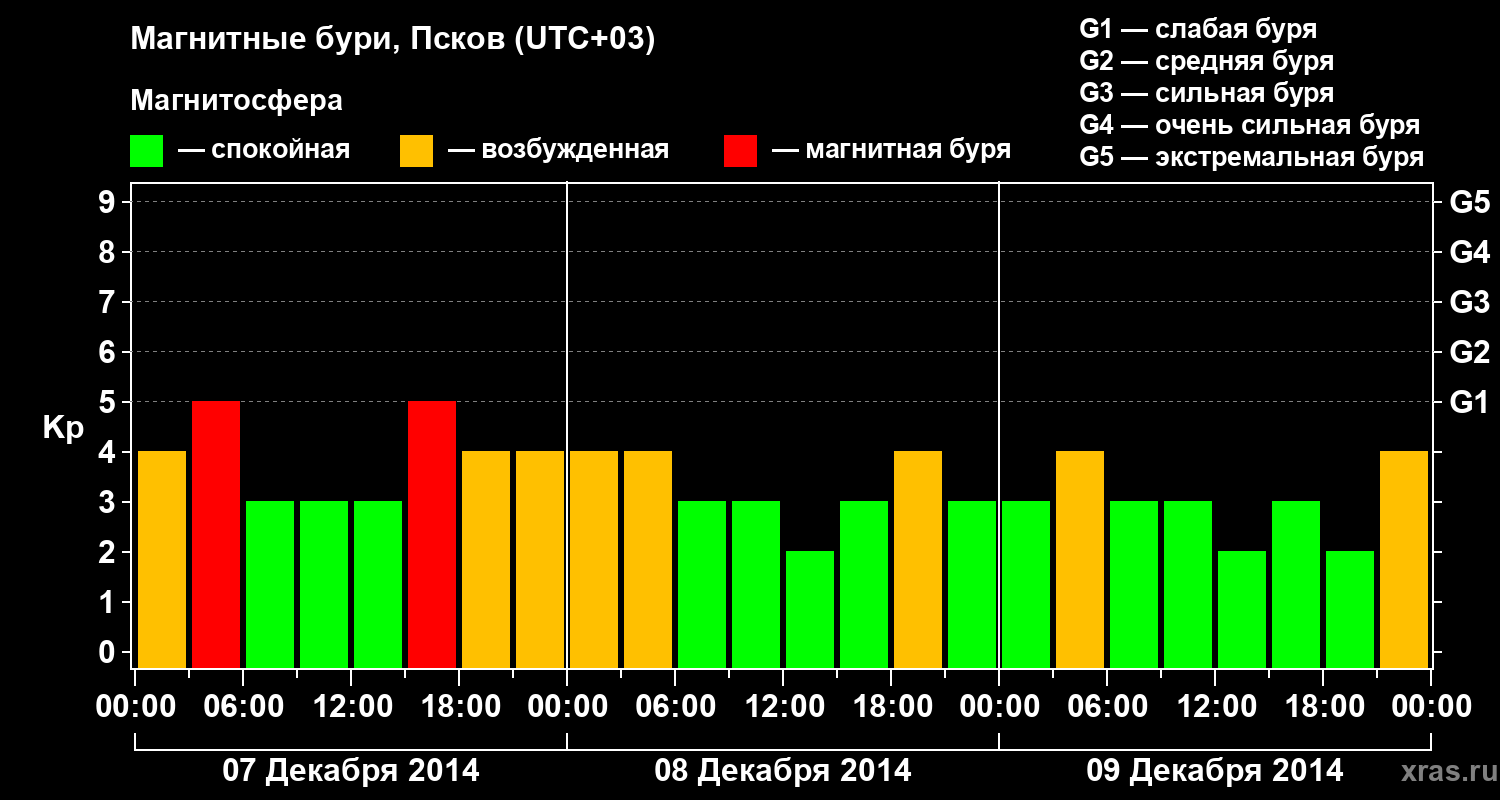Click the '07 Декабря 2014' date label
1500x800 pixels.
350,771
